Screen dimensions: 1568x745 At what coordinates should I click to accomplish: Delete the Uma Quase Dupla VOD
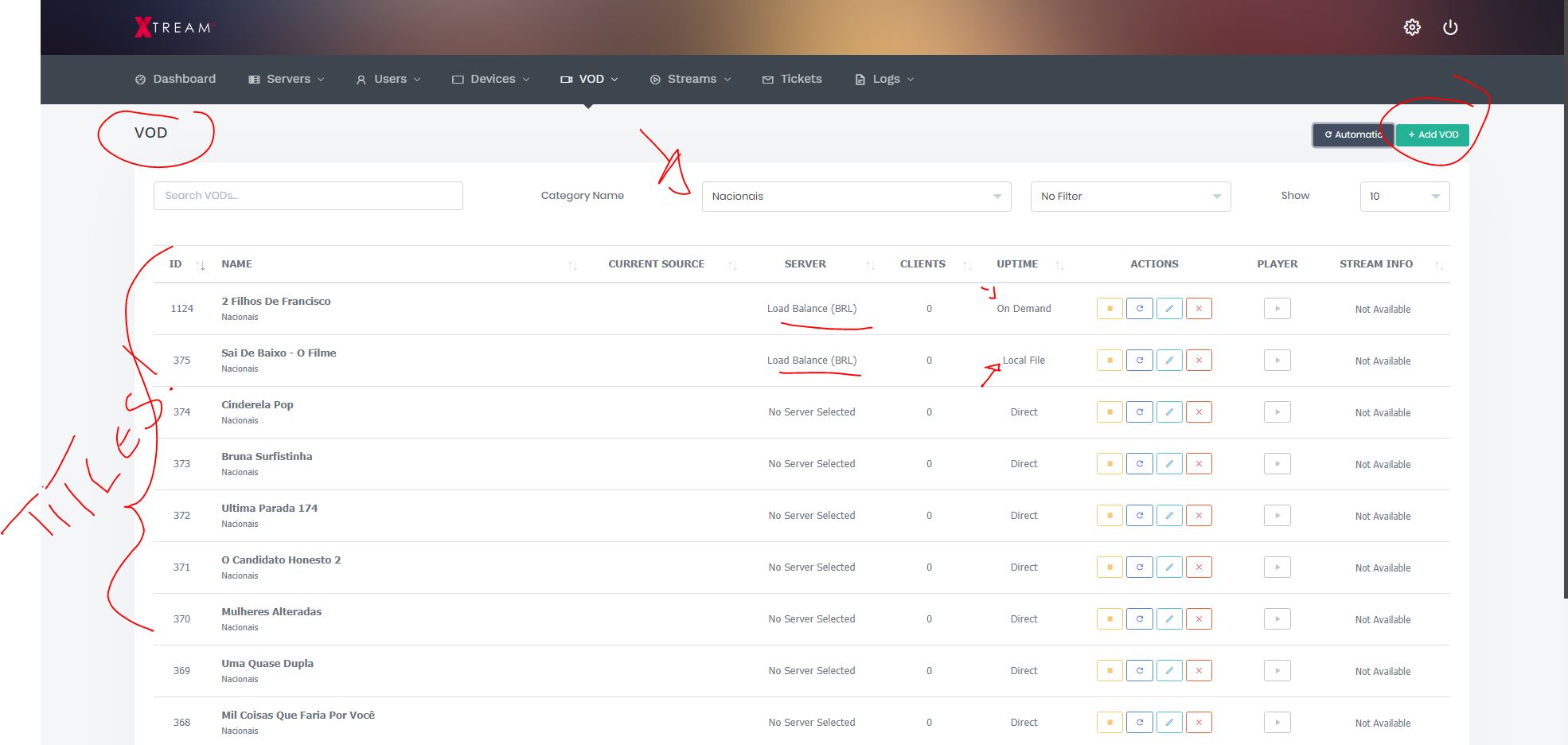[1199, 671]
